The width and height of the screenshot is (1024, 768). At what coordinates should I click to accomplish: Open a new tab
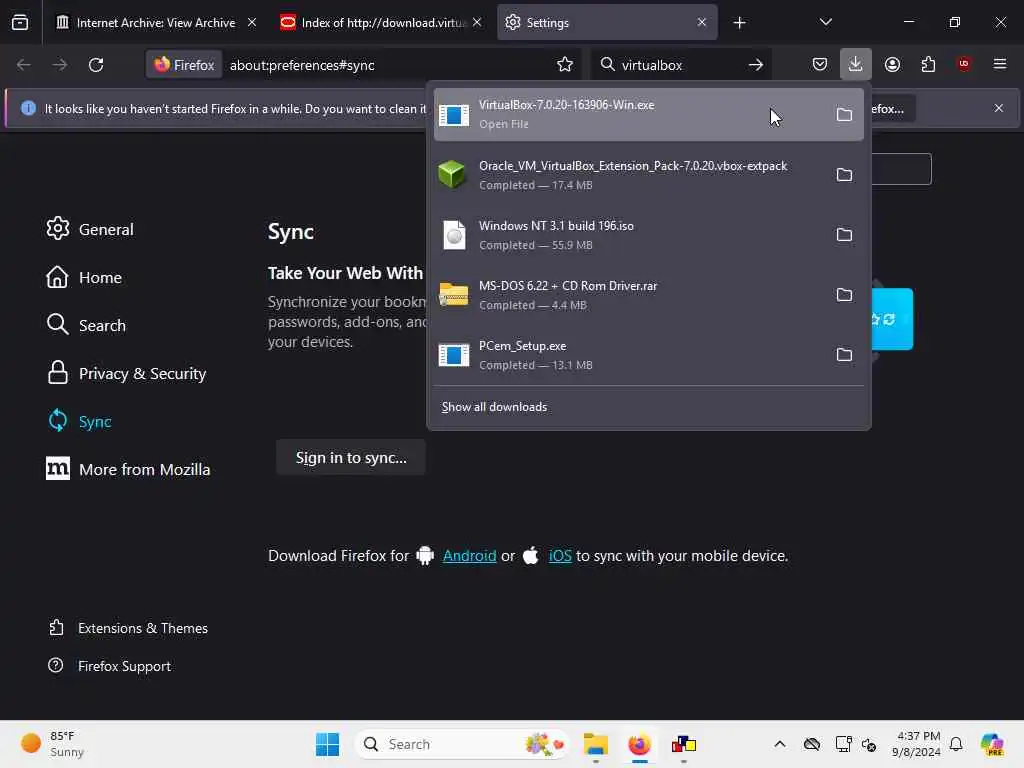739,23
